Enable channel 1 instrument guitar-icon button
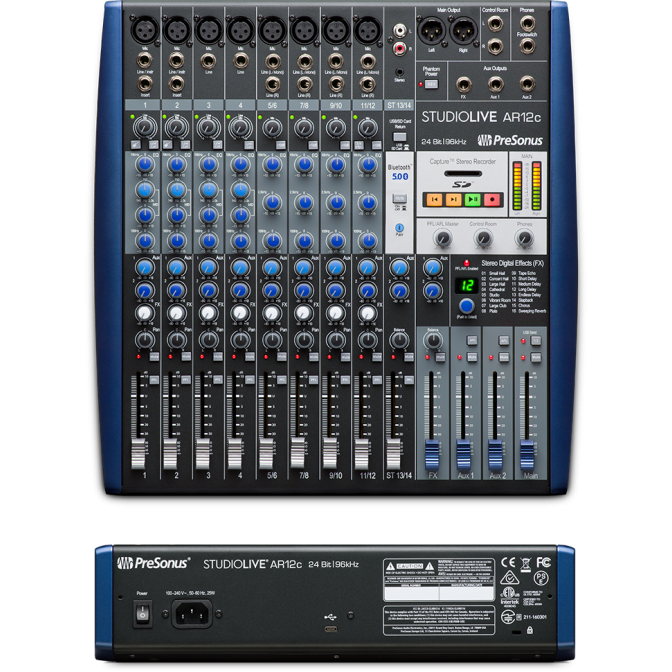The height and width of the screenshot is (672, 672). [x=136, y=145]
